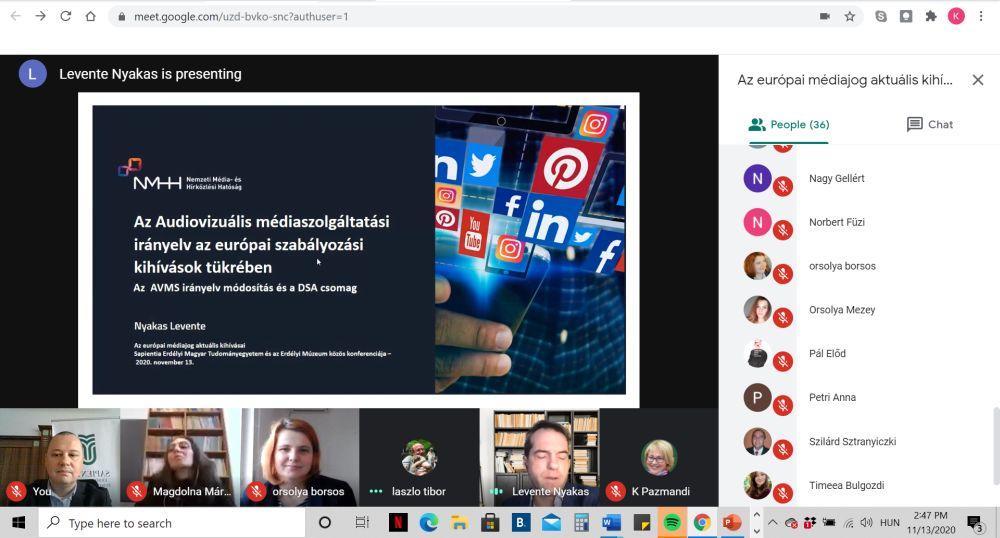Viewport: 1000px width, 538px height.
Task: Open the People (36) tab
Action: [788, 125]
